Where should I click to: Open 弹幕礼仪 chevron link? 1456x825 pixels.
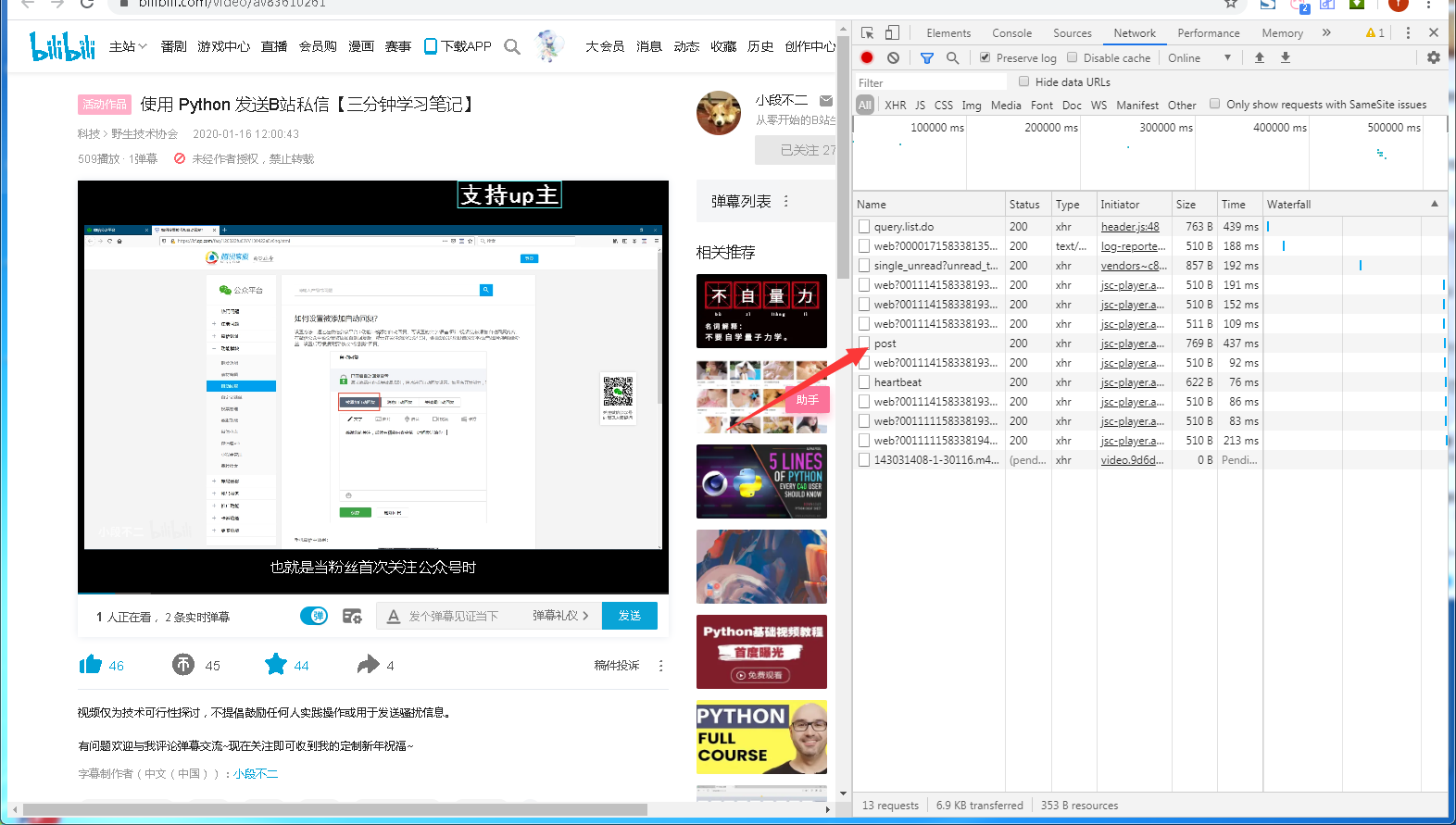[x=560, y=616]
